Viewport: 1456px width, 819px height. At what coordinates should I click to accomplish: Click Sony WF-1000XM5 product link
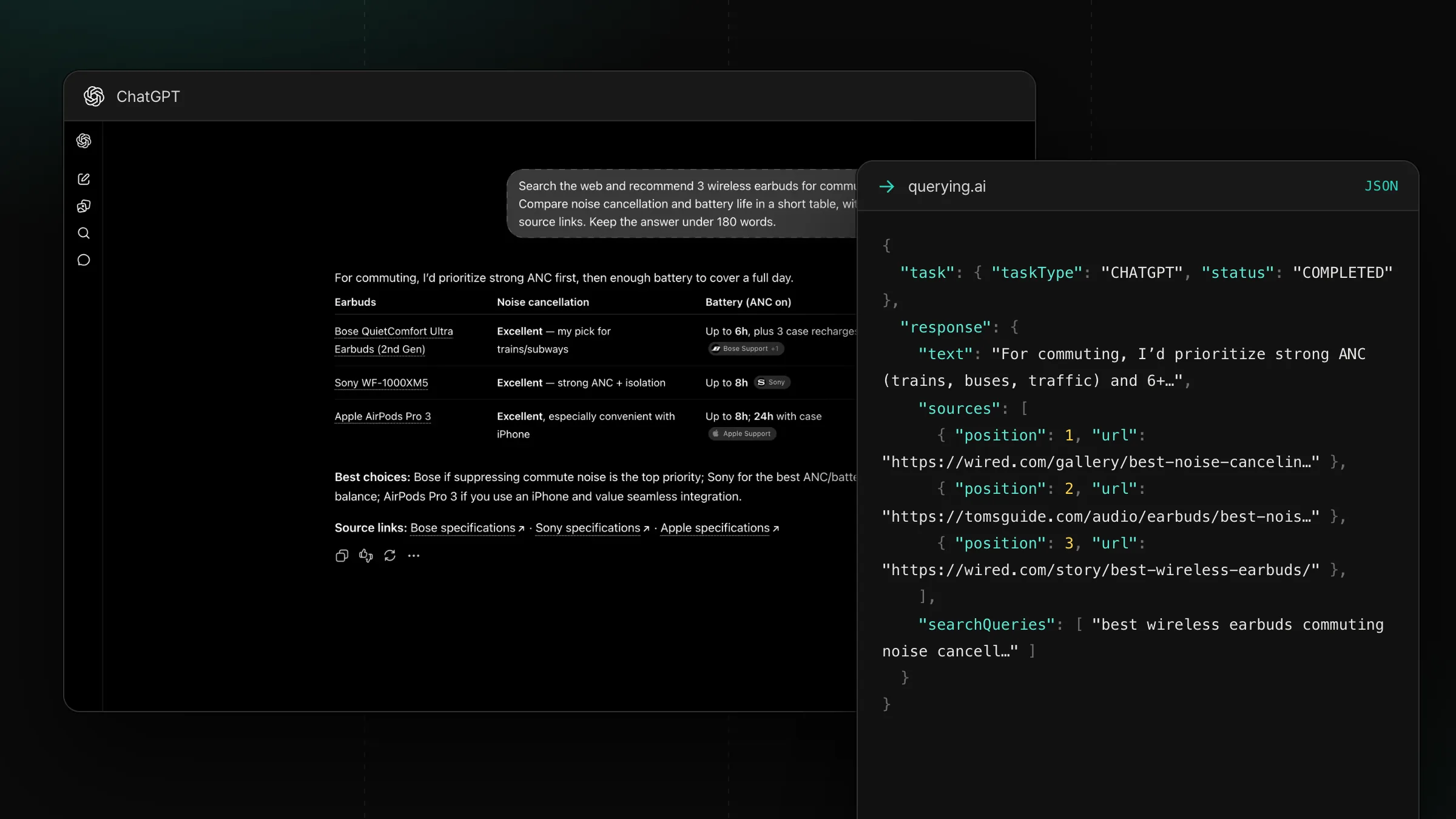382,383
